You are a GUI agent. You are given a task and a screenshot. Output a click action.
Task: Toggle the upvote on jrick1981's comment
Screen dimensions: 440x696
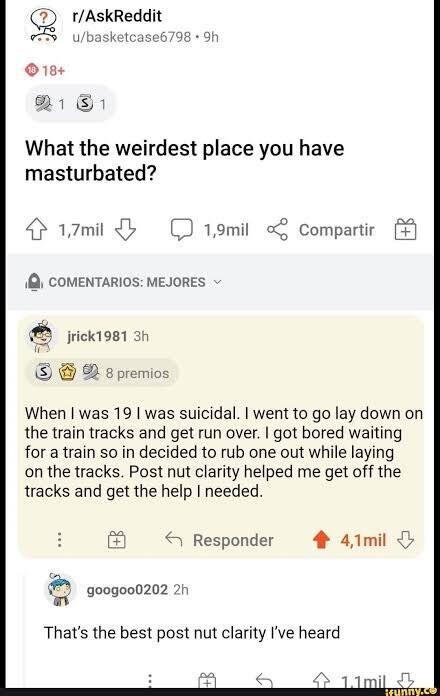(321, 540)
